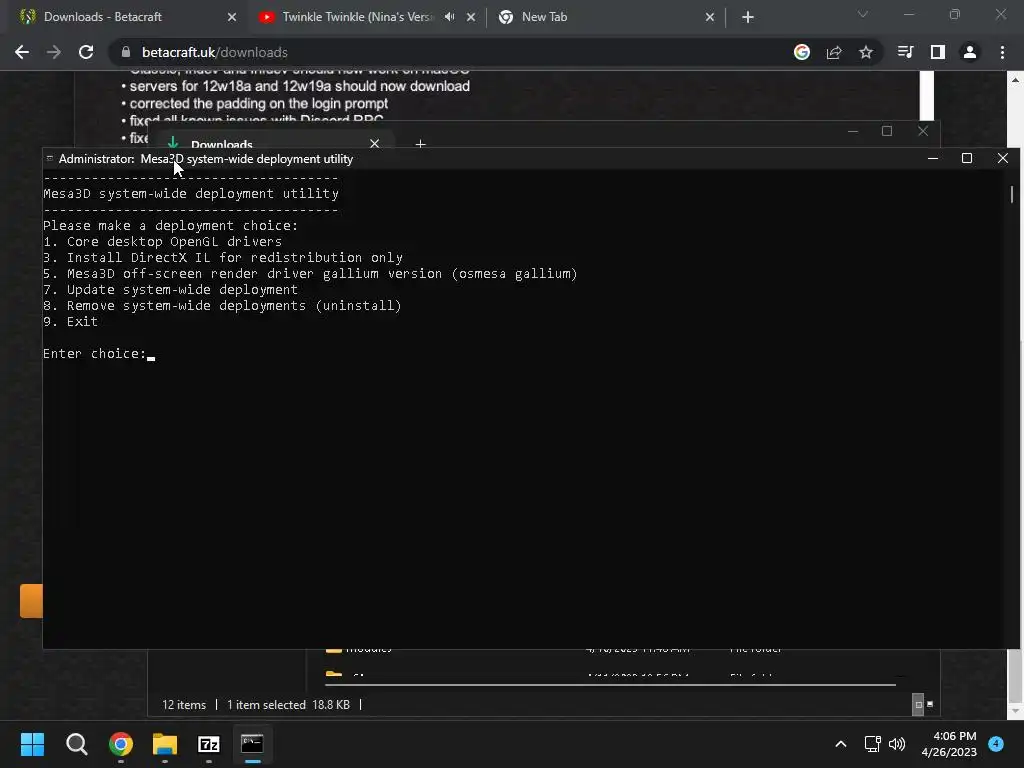
Task: Reload the betacraft.uk page
Action: coord(86,52)
